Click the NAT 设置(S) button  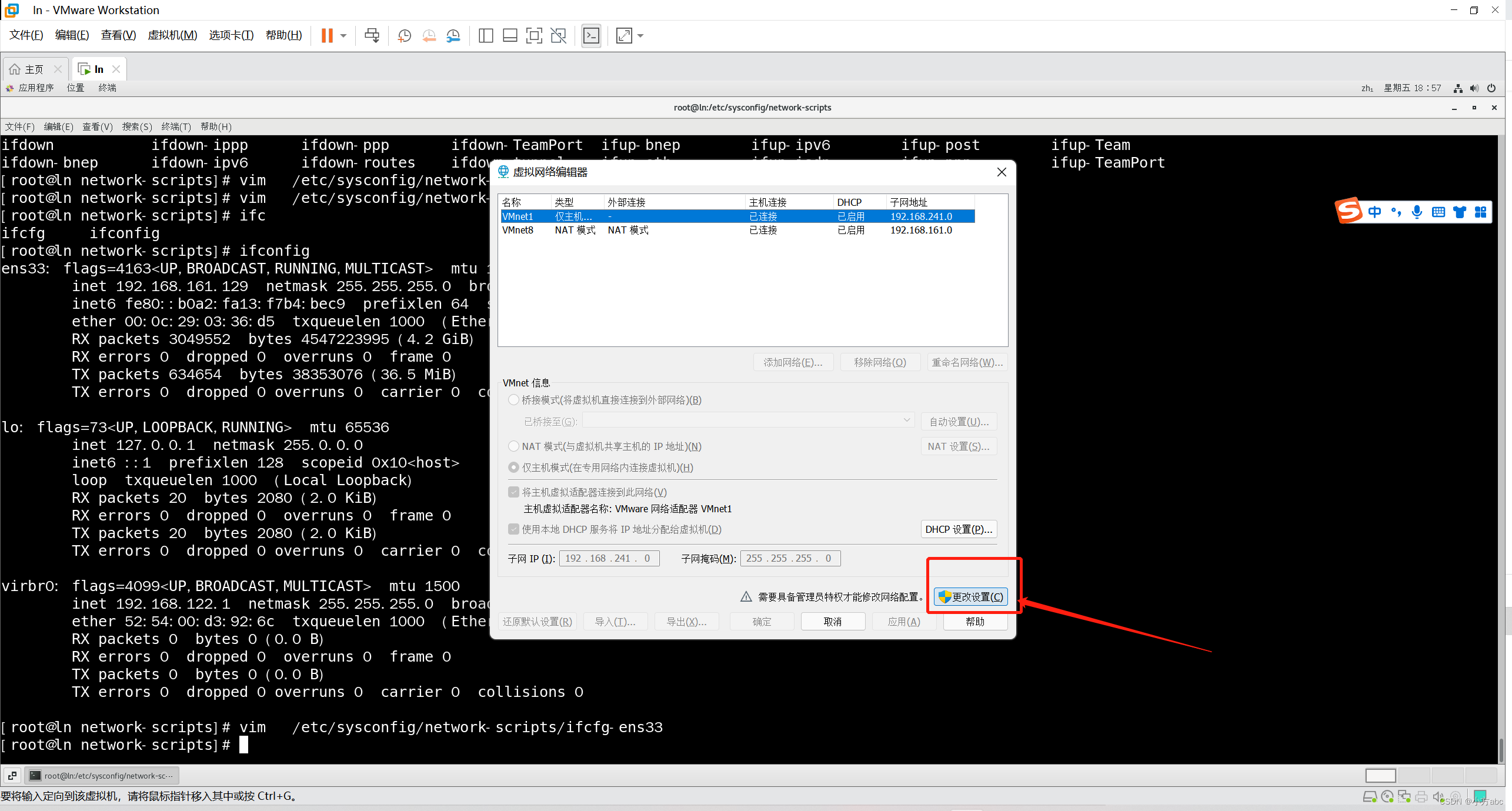coord(959,446)
